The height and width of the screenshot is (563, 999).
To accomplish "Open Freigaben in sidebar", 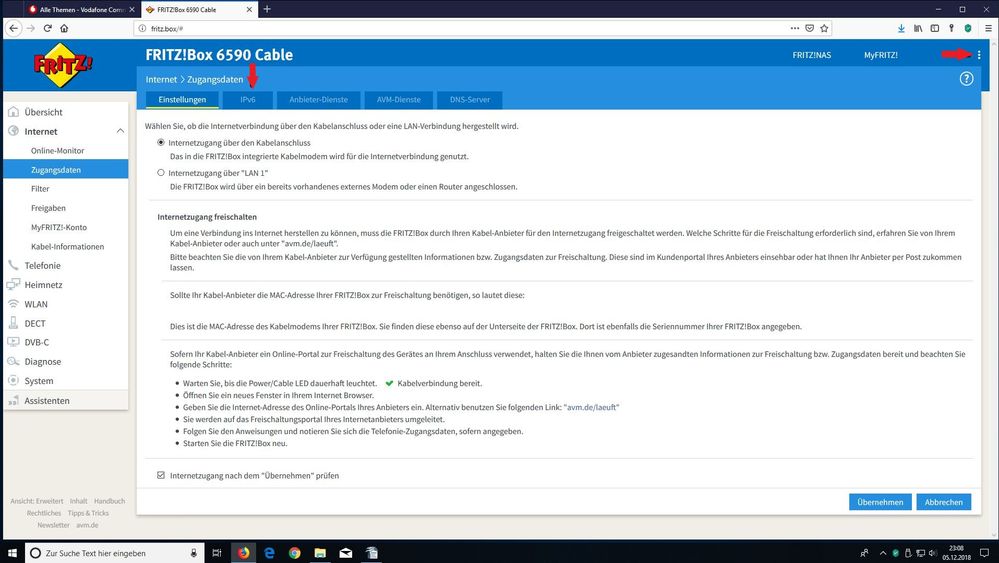I will pos(48,208).
